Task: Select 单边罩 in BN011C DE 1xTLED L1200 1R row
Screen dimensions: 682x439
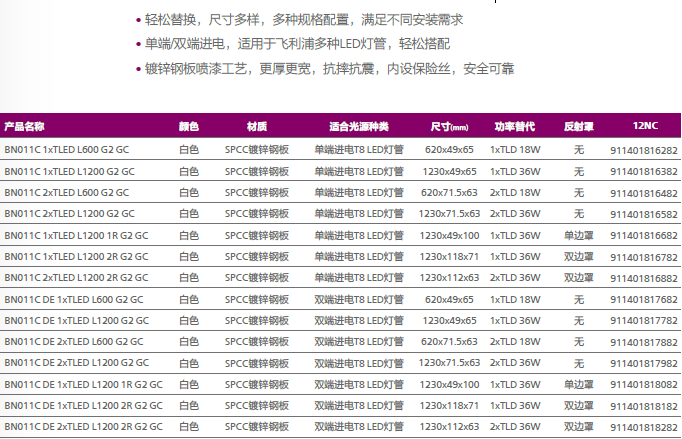Action: 579,384
